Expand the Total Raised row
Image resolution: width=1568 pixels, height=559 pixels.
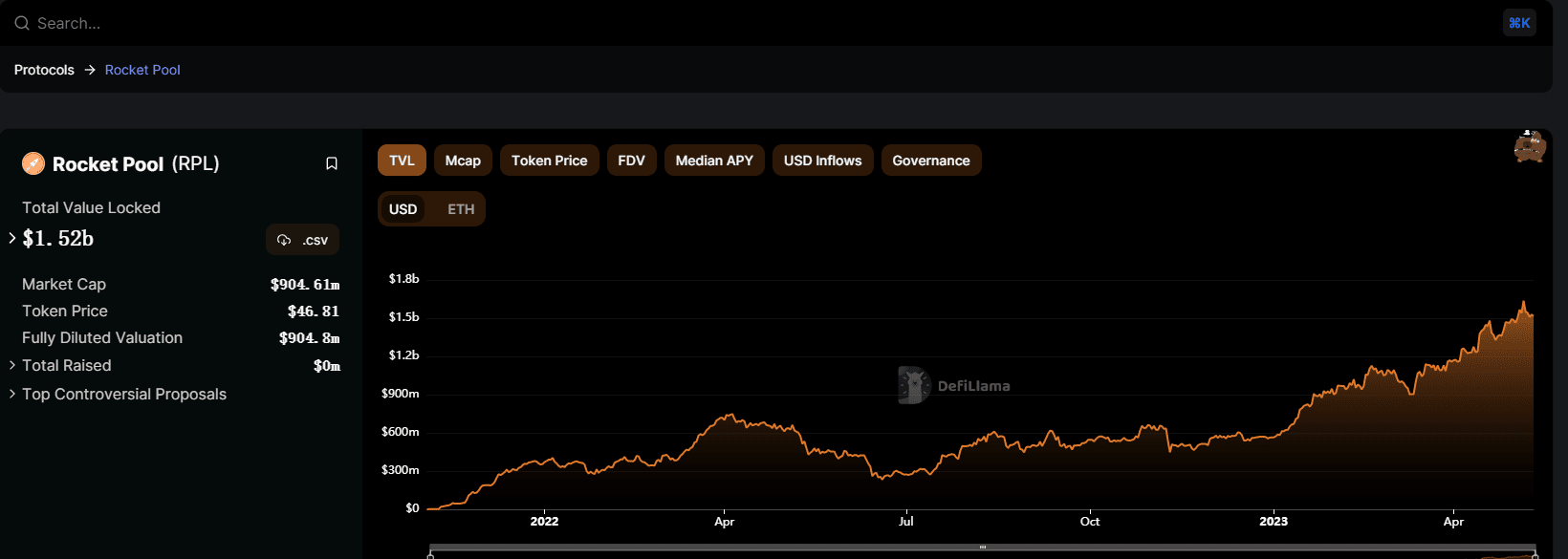[x=12, y=365]
